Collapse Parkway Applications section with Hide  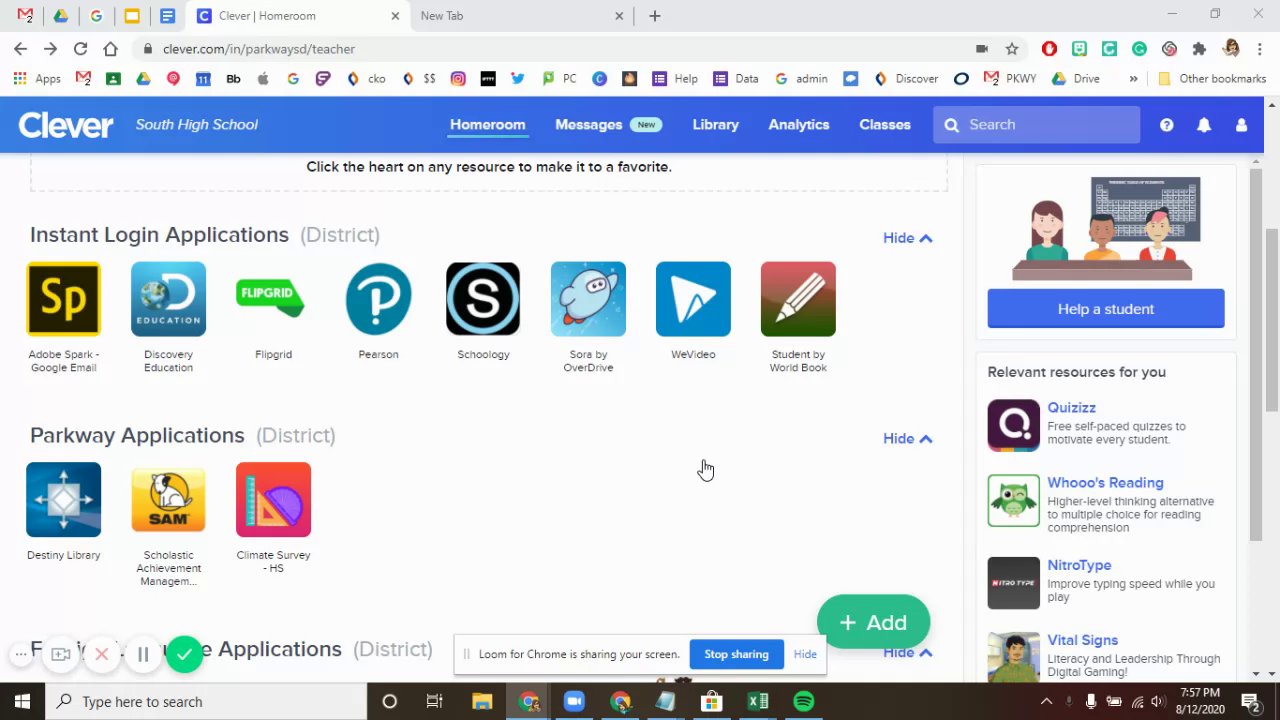(907, 439)
